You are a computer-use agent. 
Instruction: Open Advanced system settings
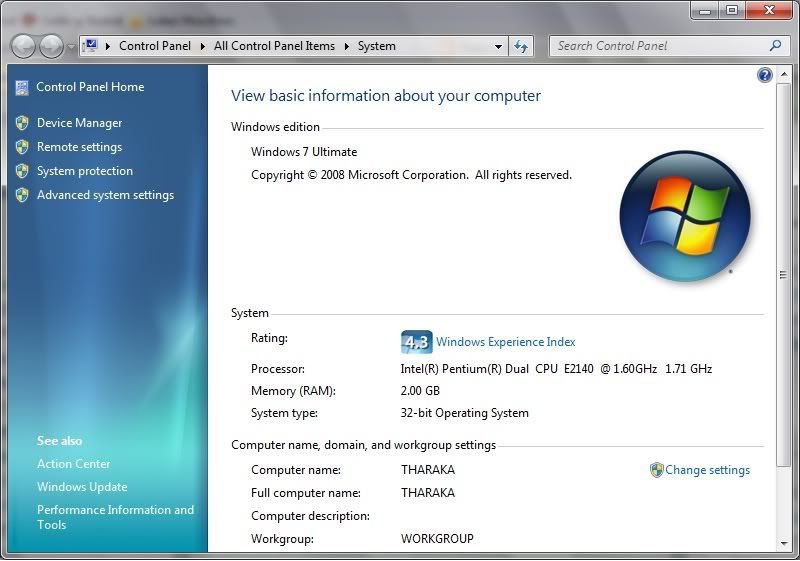click(106, 195)
